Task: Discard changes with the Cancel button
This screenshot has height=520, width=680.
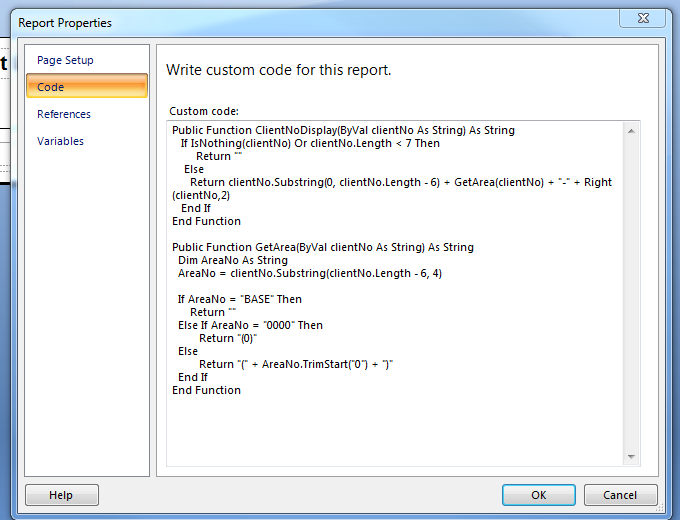Action: point(620,495)
